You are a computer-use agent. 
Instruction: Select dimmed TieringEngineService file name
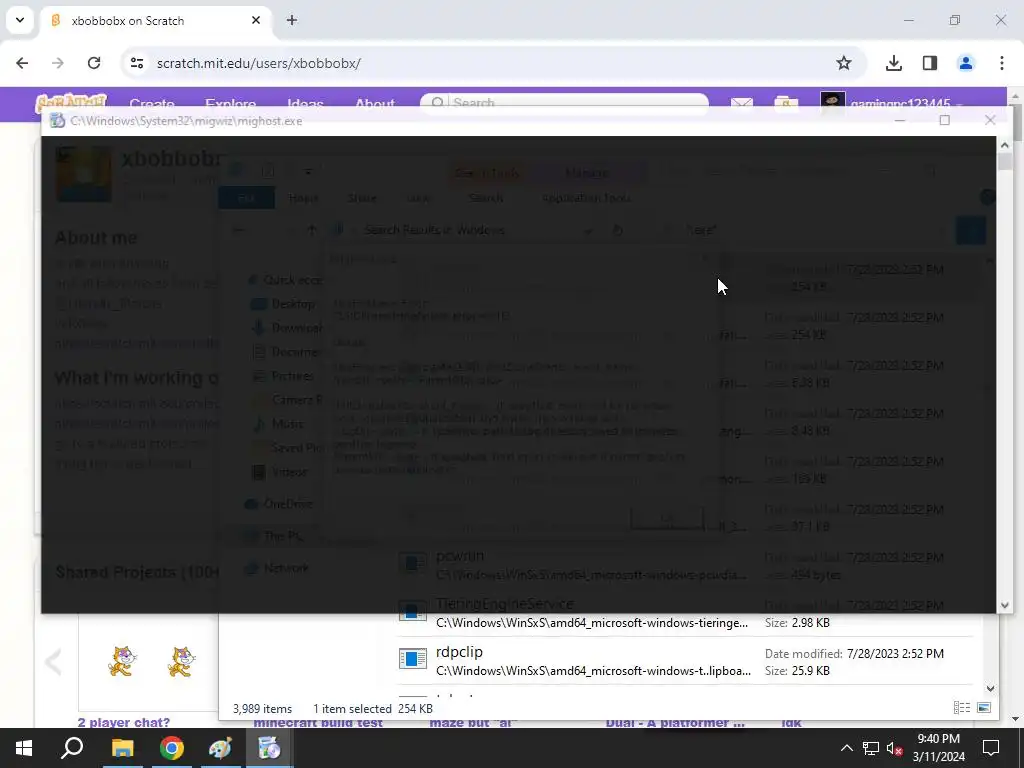tap(505, 603)
